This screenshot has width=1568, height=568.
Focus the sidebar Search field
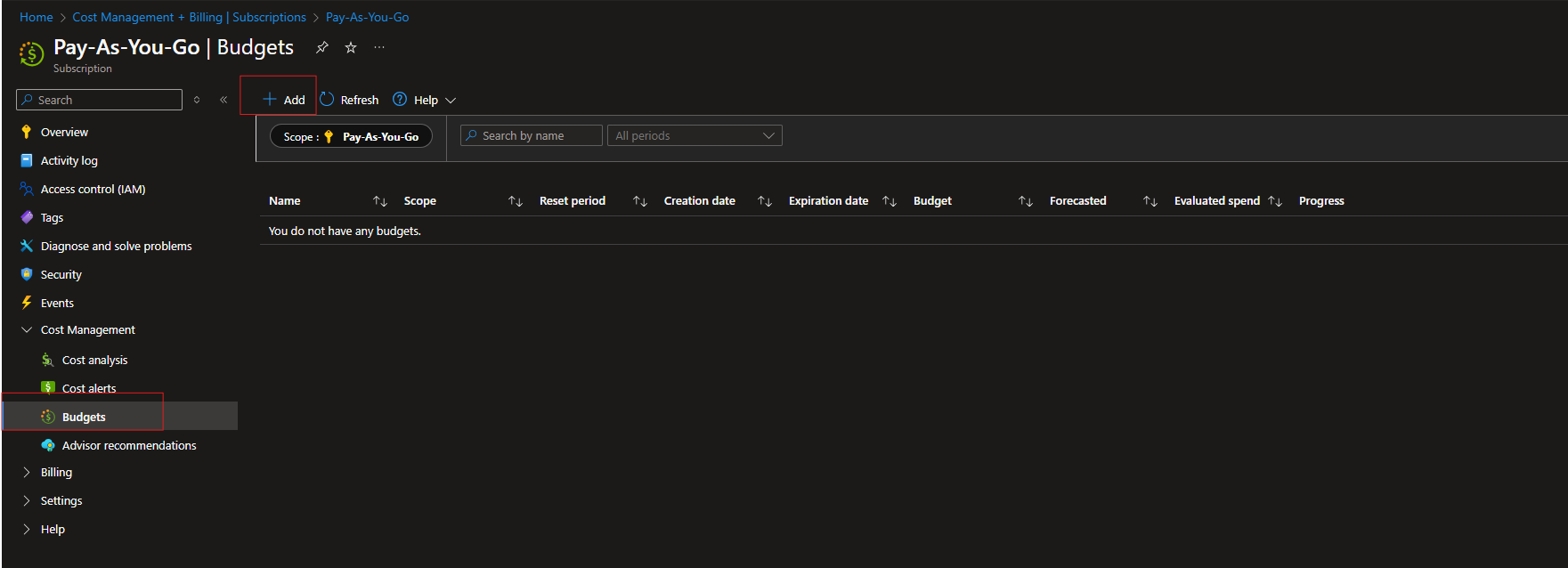click(99, 100)
